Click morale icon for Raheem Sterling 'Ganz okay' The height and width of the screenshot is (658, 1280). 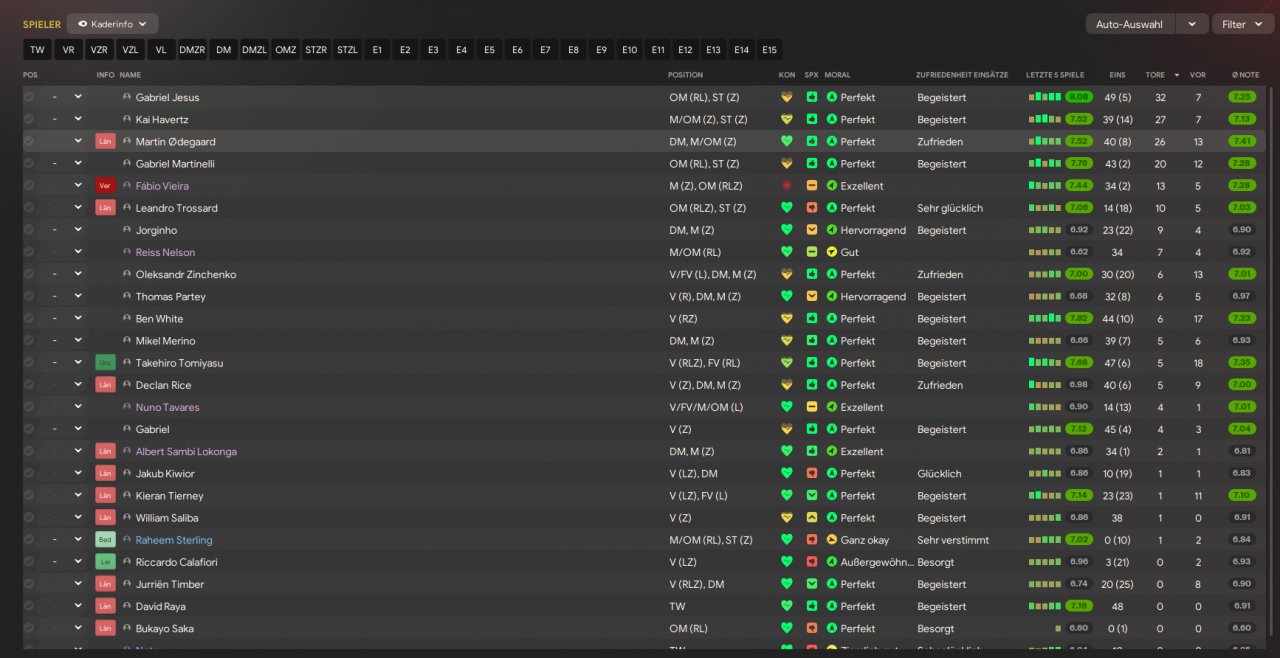point(831,540)
